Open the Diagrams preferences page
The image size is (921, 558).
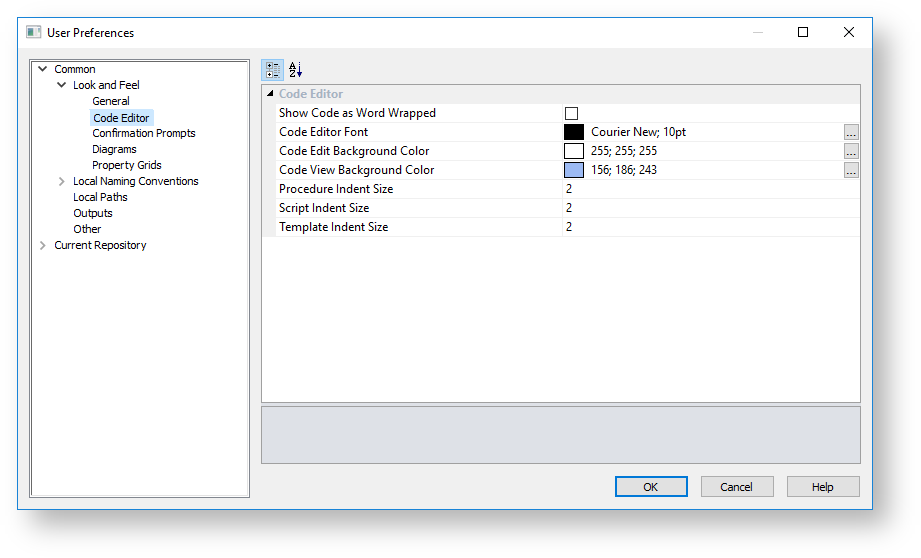click(114, 149)
